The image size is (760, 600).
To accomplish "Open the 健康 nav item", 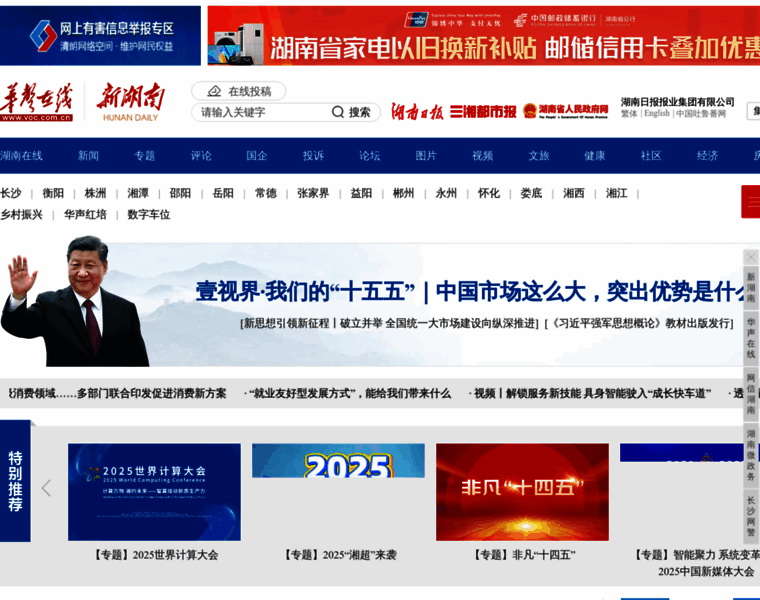I will pyautogui.click(x=595, y=156).
